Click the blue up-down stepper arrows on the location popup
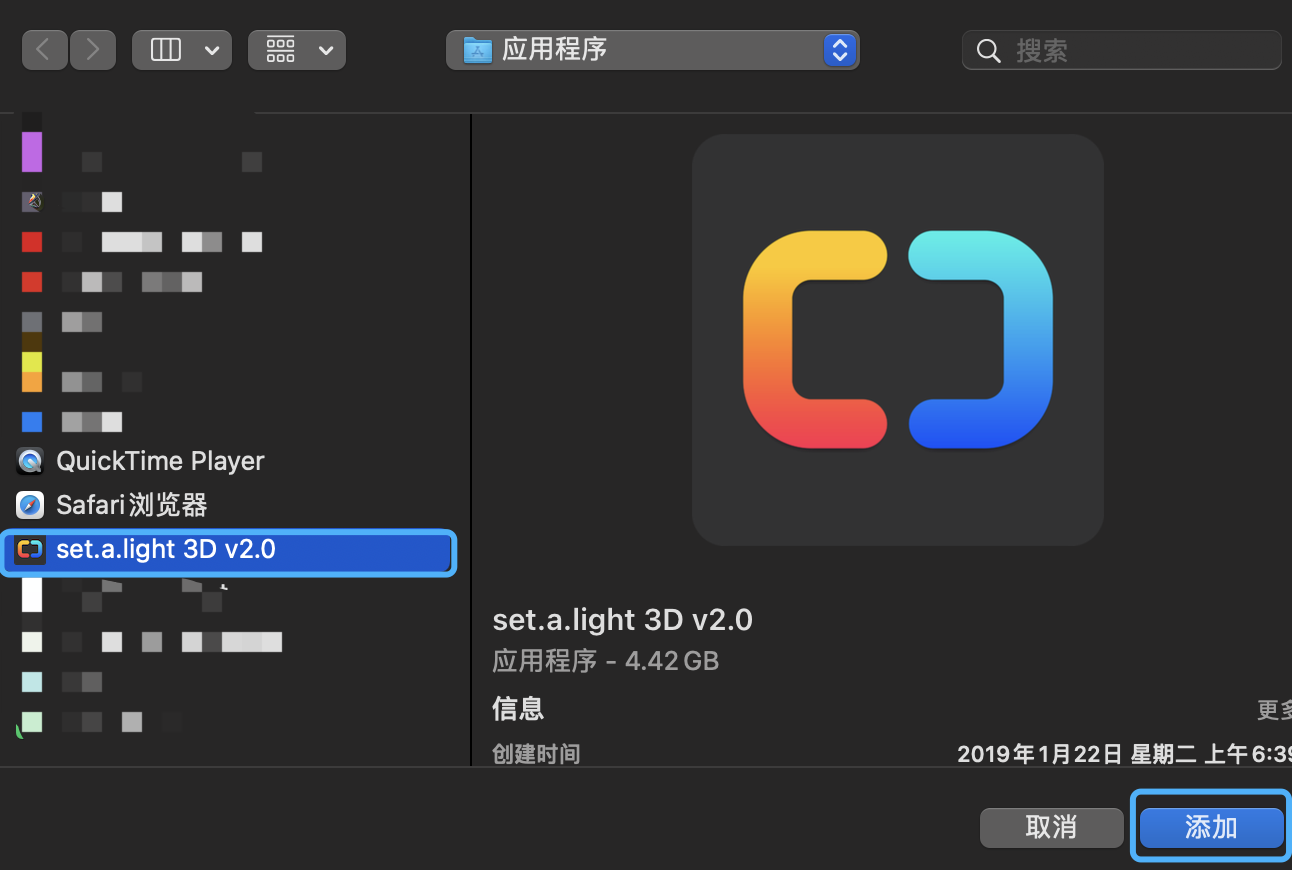Viewport: 1292px width, 870px height. (x=841, y=50)
